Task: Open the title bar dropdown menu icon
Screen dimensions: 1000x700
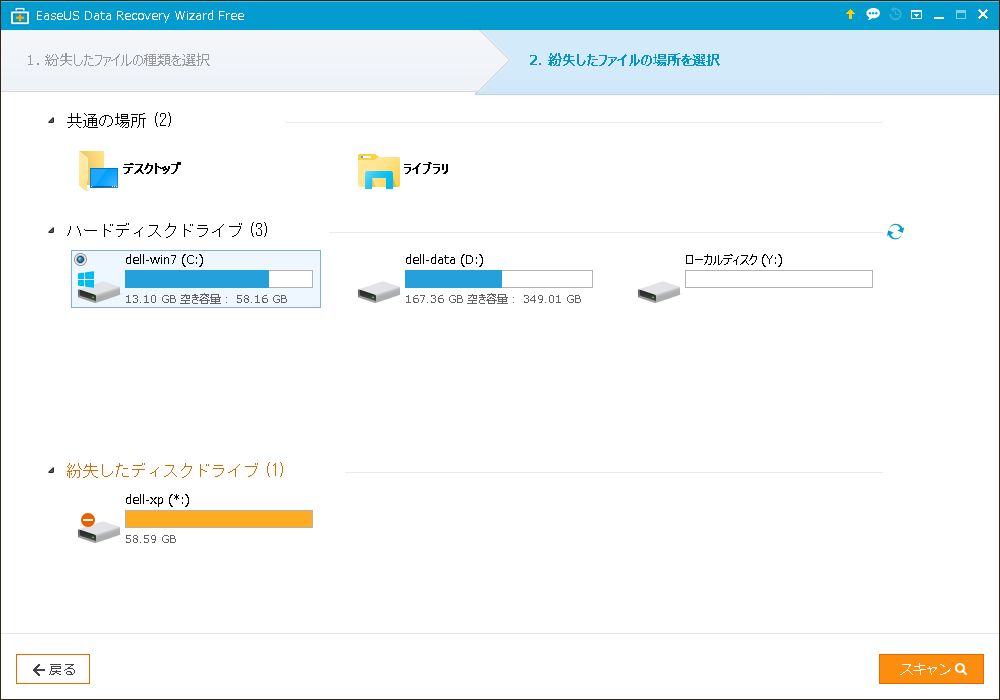Action: (916, 15)
